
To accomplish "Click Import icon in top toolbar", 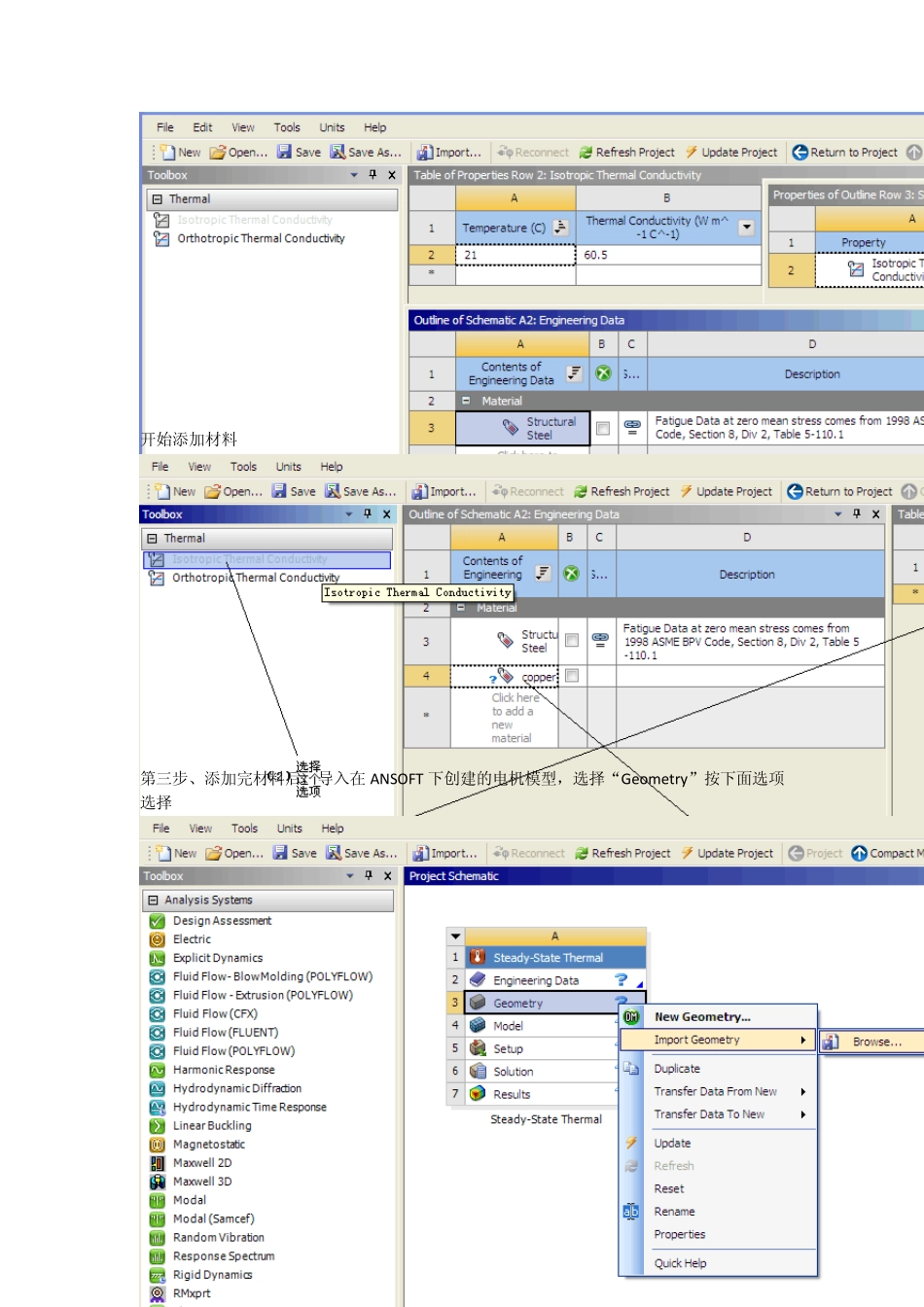I will [x=425, y=153].
